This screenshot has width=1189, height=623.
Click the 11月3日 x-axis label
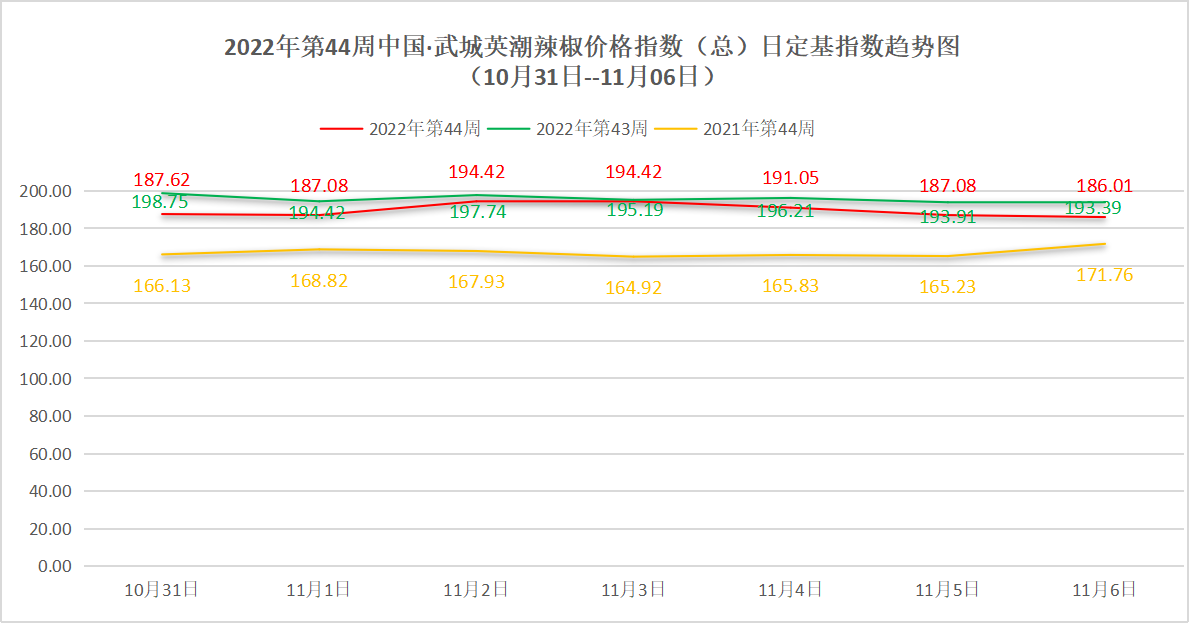[x=633, y=590]
